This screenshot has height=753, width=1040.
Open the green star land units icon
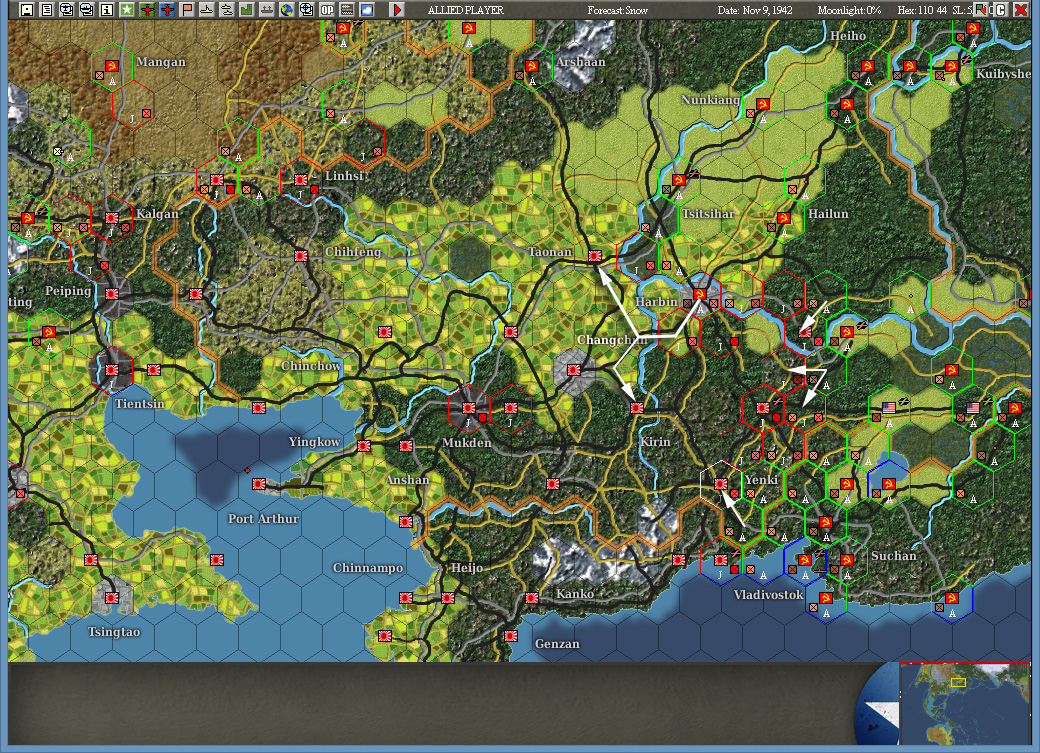tap(127, 10)
